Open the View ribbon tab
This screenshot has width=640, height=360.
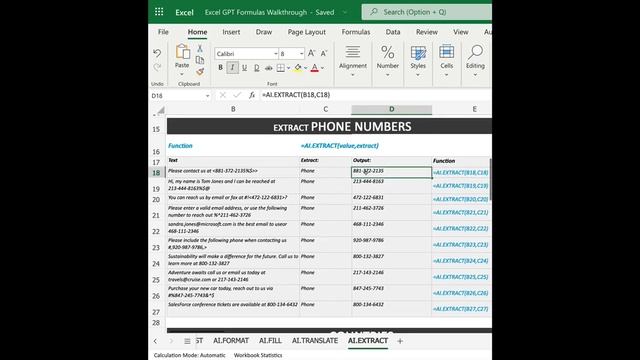[461, 32]
